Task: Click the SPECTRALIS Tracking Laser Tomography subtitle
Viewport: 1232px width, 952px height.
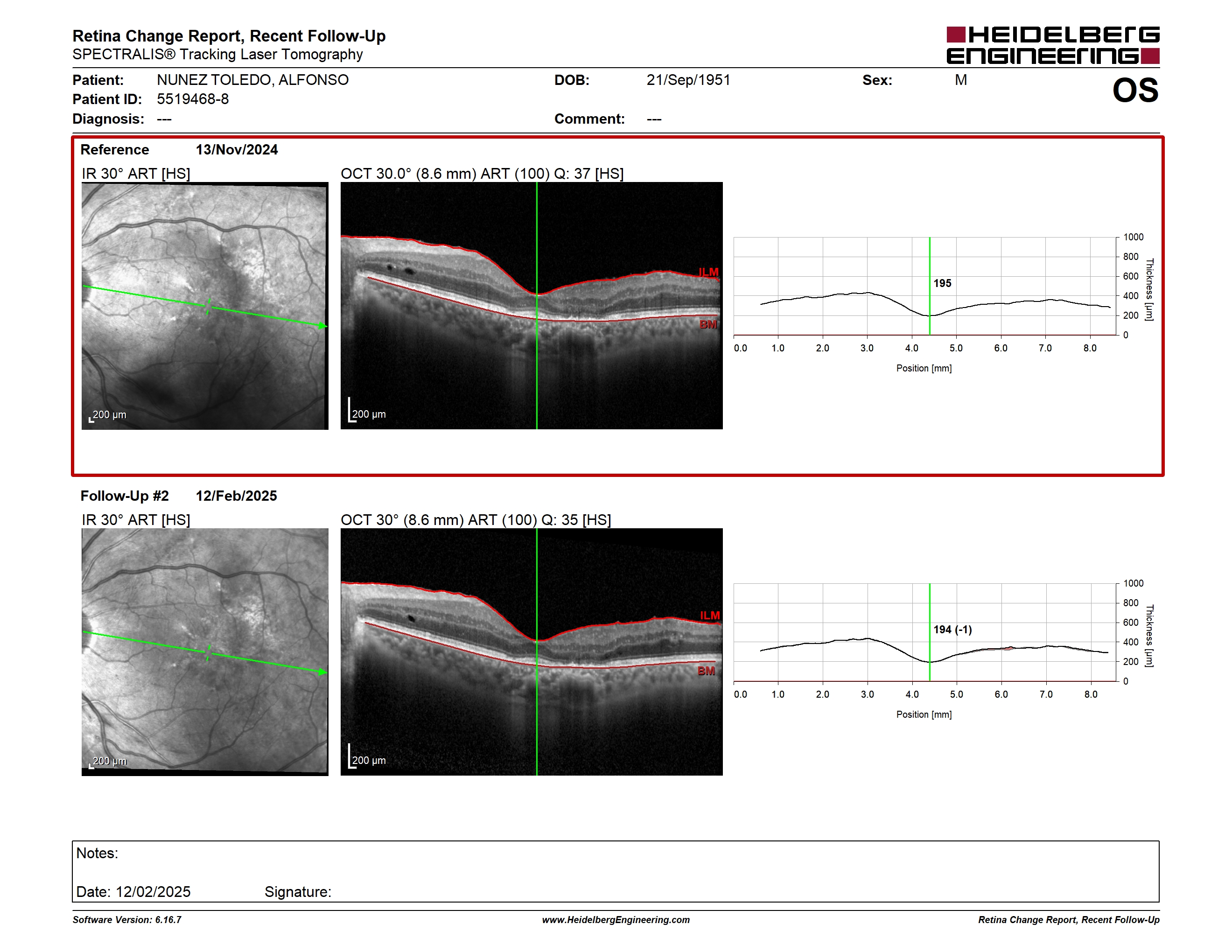Action: [x=218, y=54]
